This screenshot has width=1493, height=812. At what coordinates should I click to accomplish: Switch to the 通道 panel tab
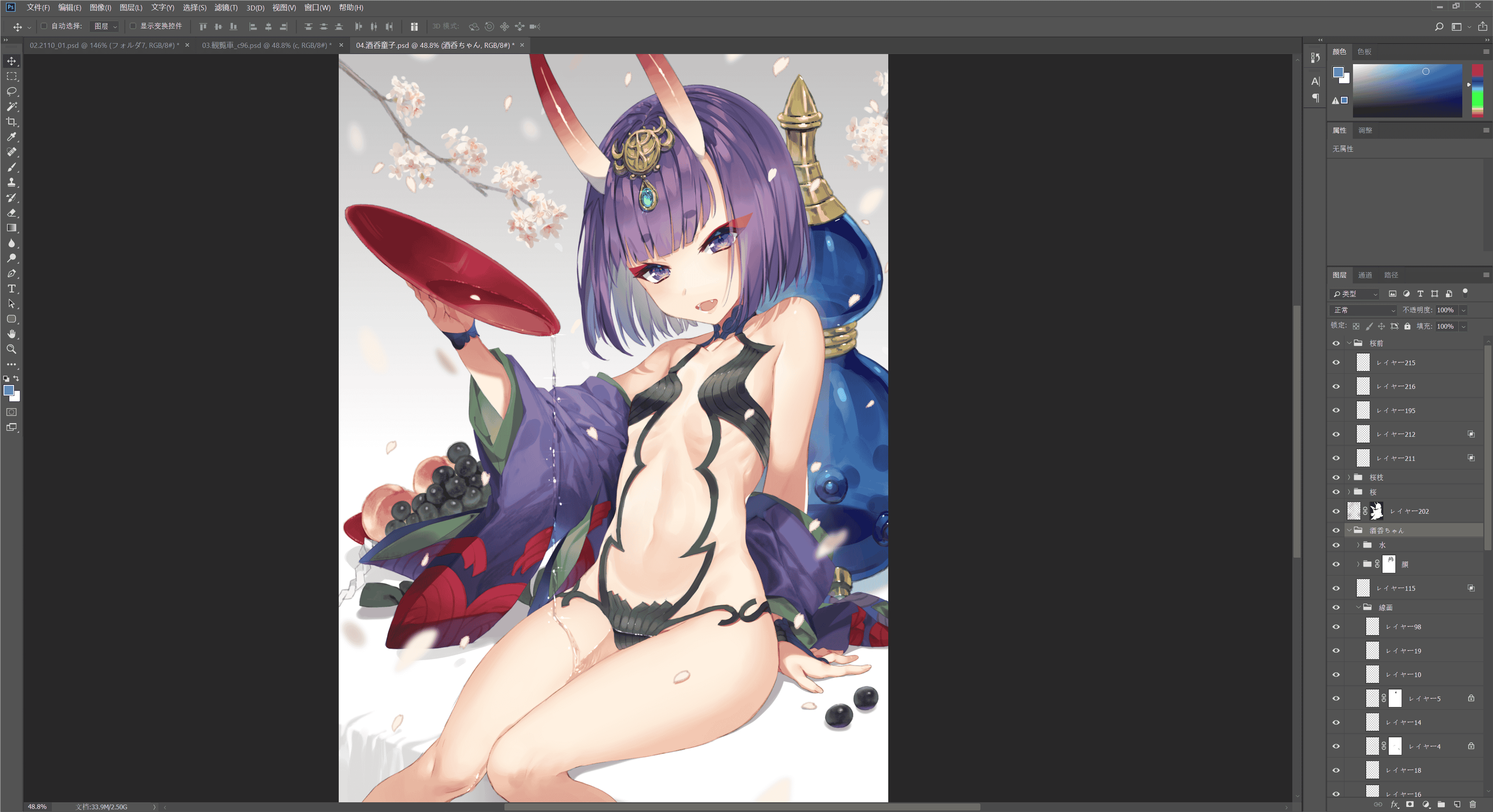pos(1365,275)
